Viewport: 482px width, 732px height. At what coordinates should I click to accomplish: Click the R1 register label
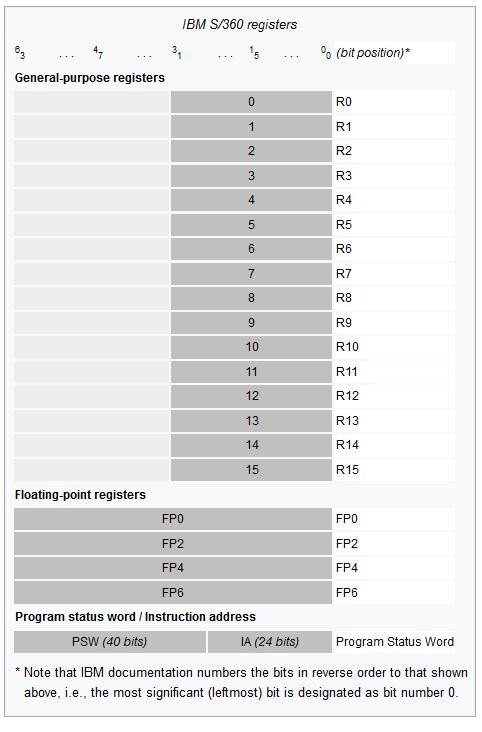344,127
